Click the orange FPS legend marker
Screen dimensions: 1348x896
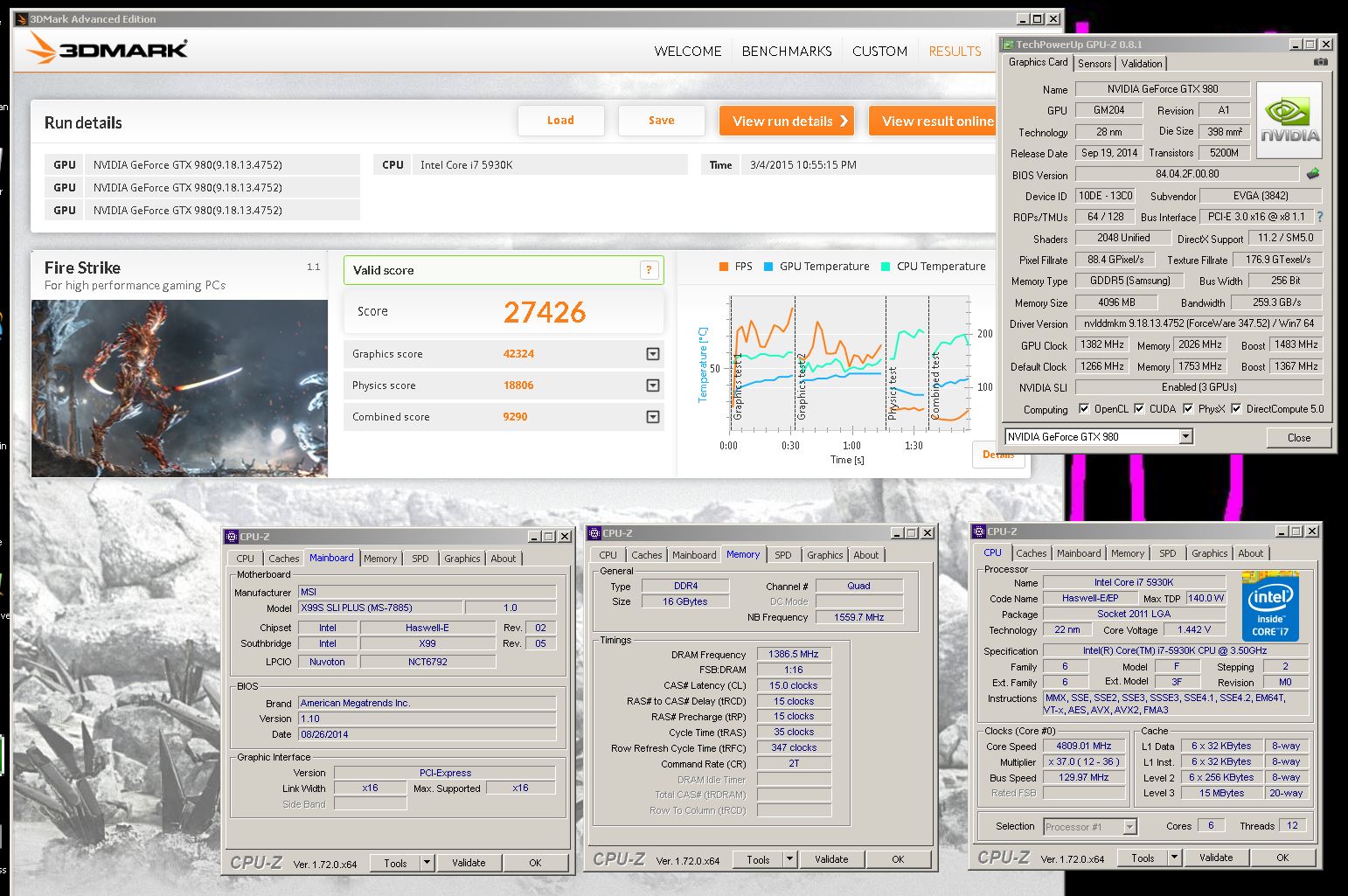(723, 267)
